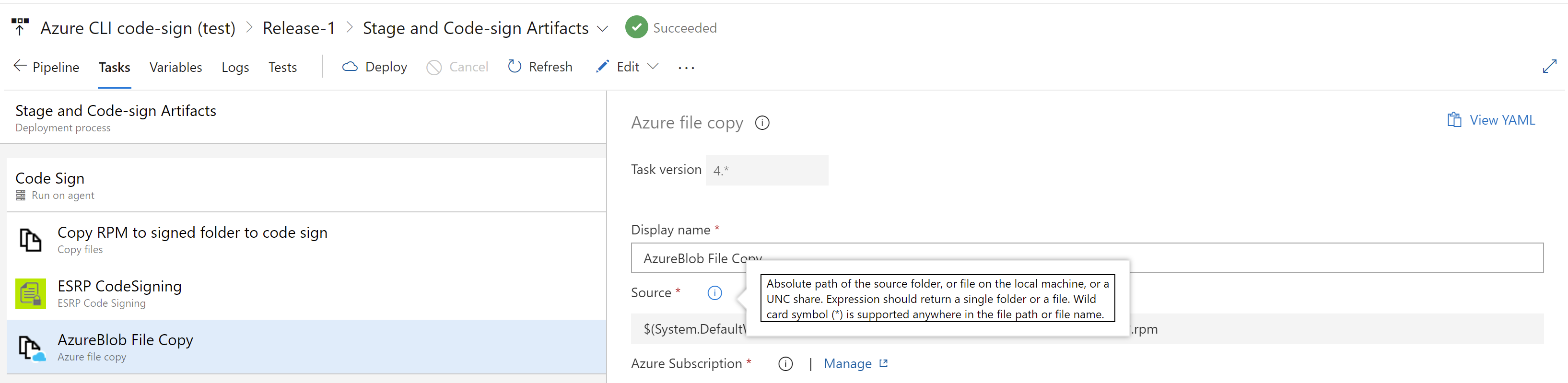1568x383 pixels.
Task: Click the Cancel button
Action: [457, 67]
